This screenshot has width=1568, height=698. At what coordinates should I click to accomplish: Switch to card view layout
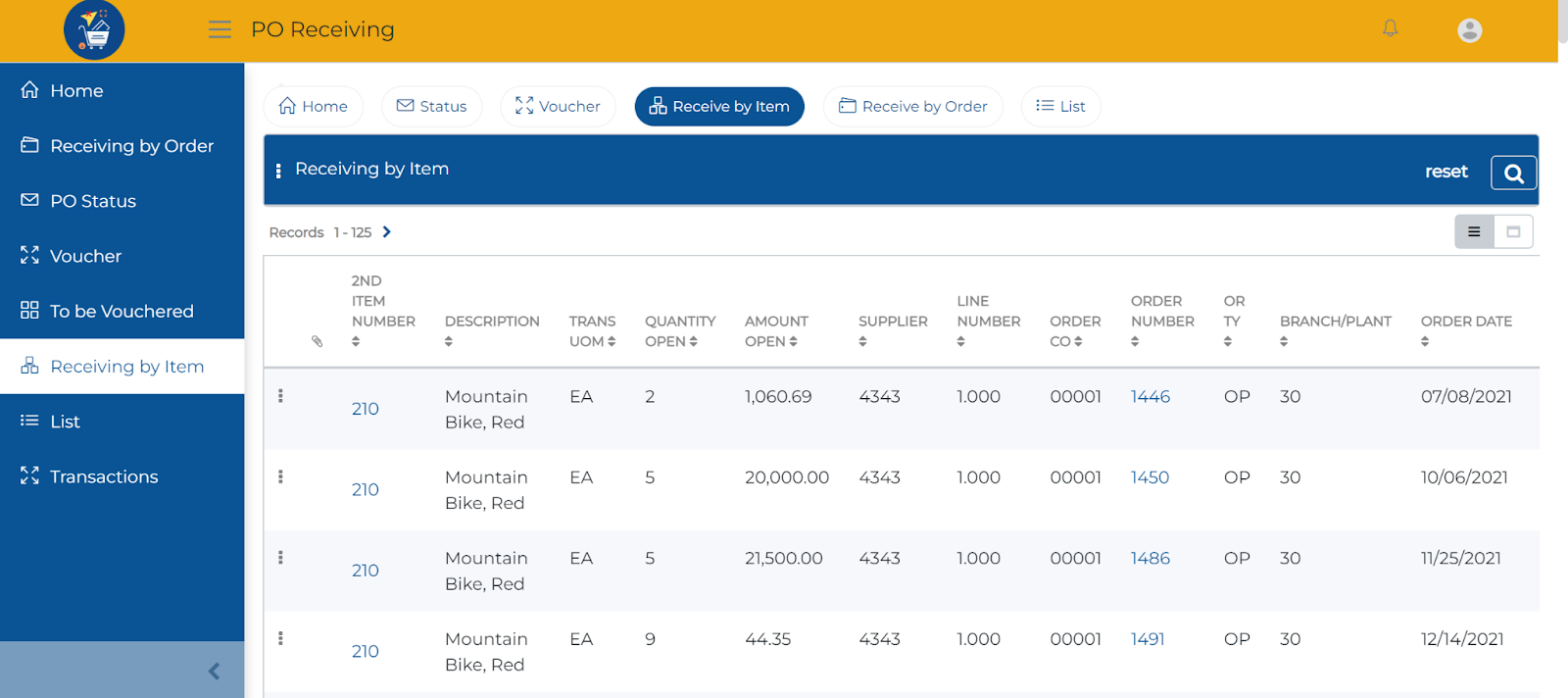click(1513, 232)
